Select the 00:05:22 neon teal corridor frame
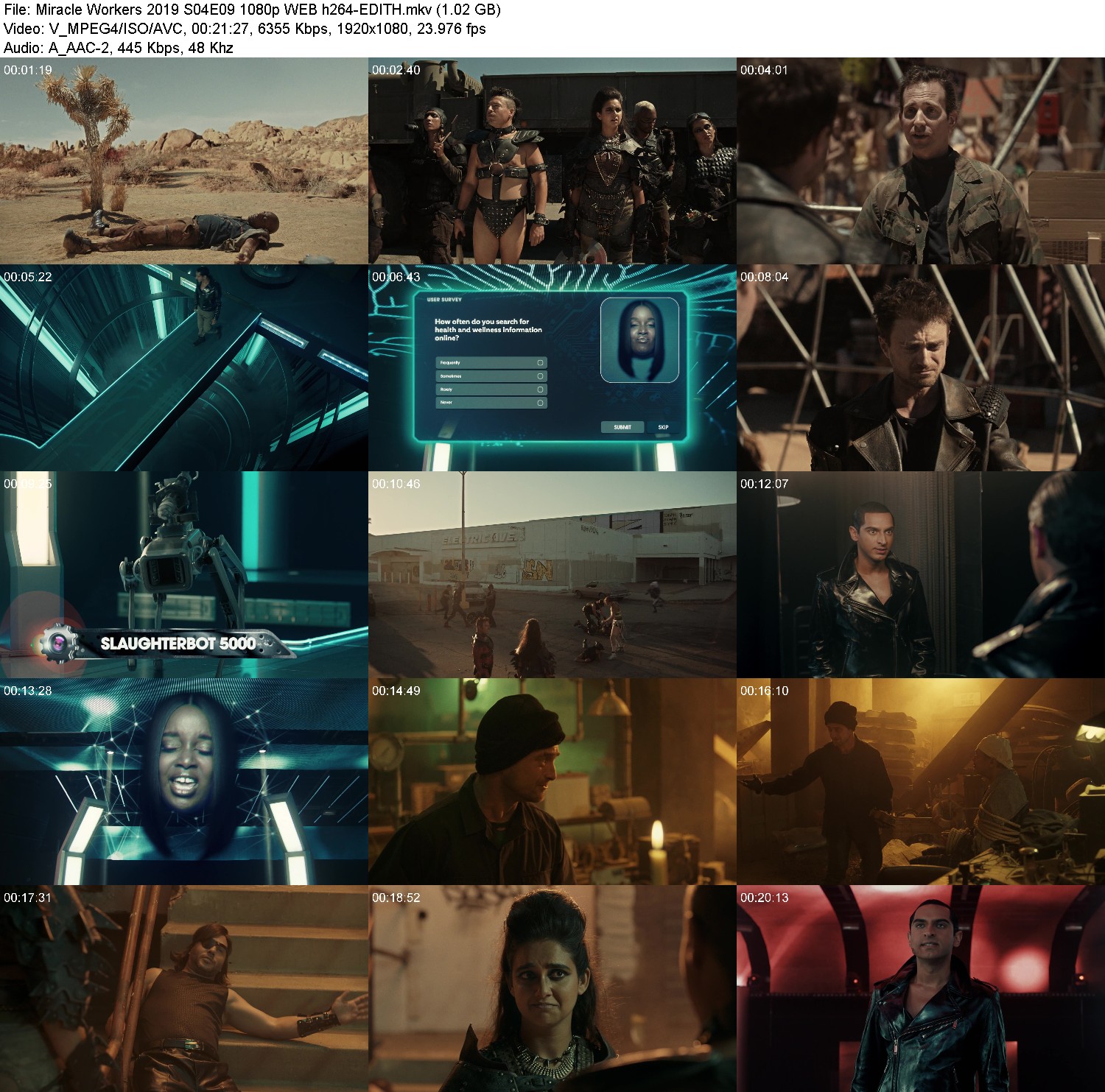1105x1092 pixels. [184, 367]
